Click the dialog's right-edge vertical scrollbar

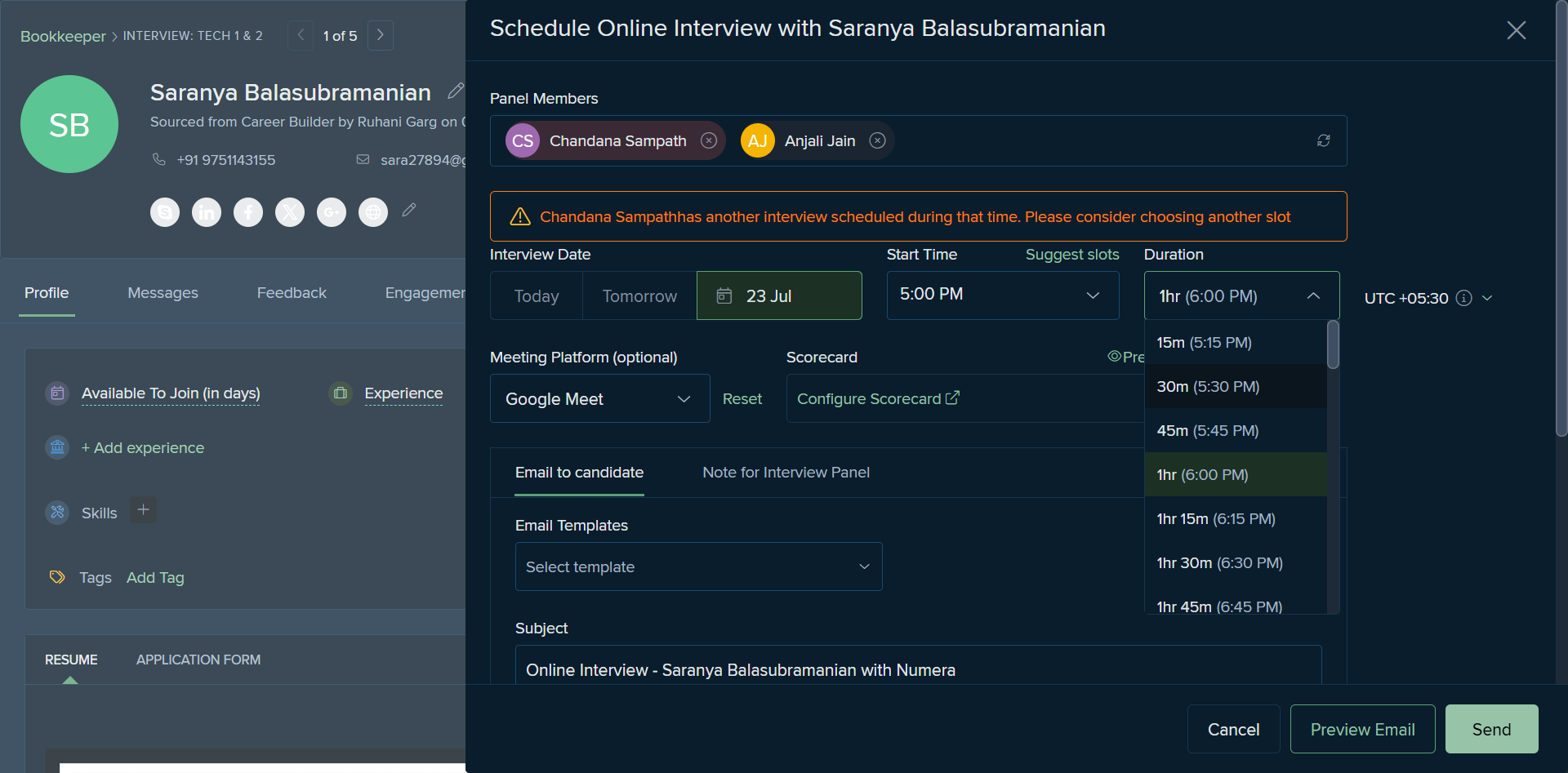pos(1561,220)
